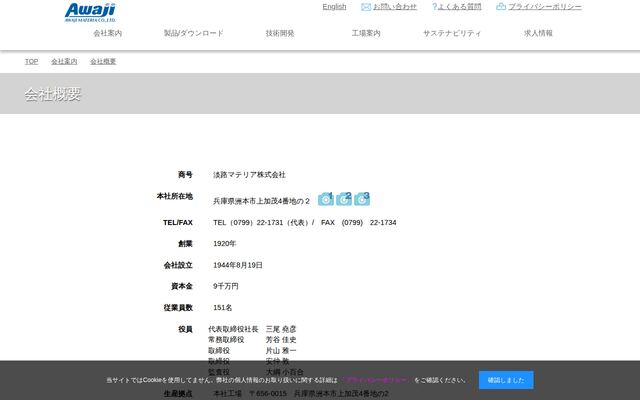The width and height of the screenshot is (640, 400).
Task: Click the 資本金 row label
Action: coord(182,286)
